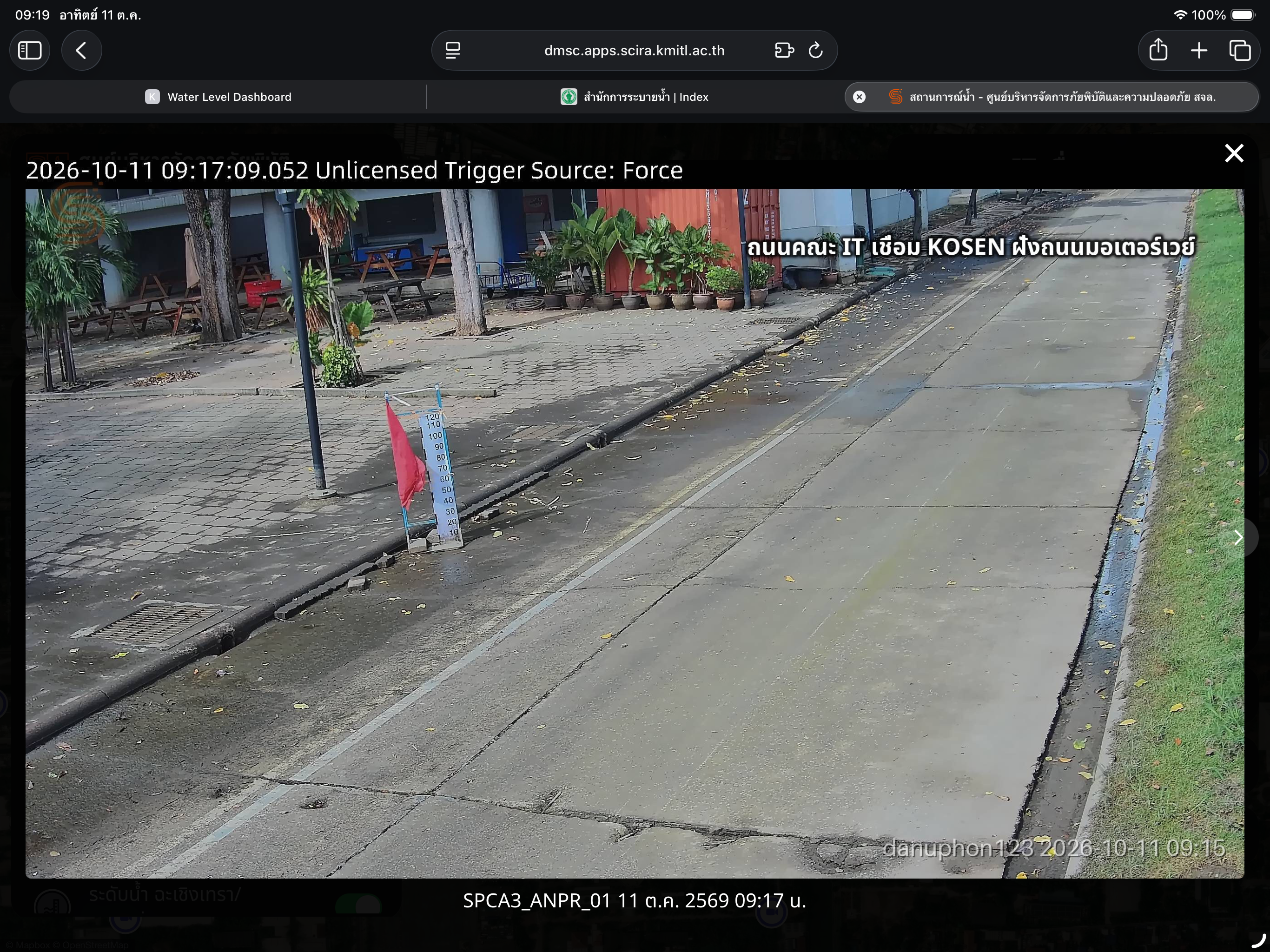Tap the battery indicator in status bar
The image size is (1270, 952).
coord(1243,15)
